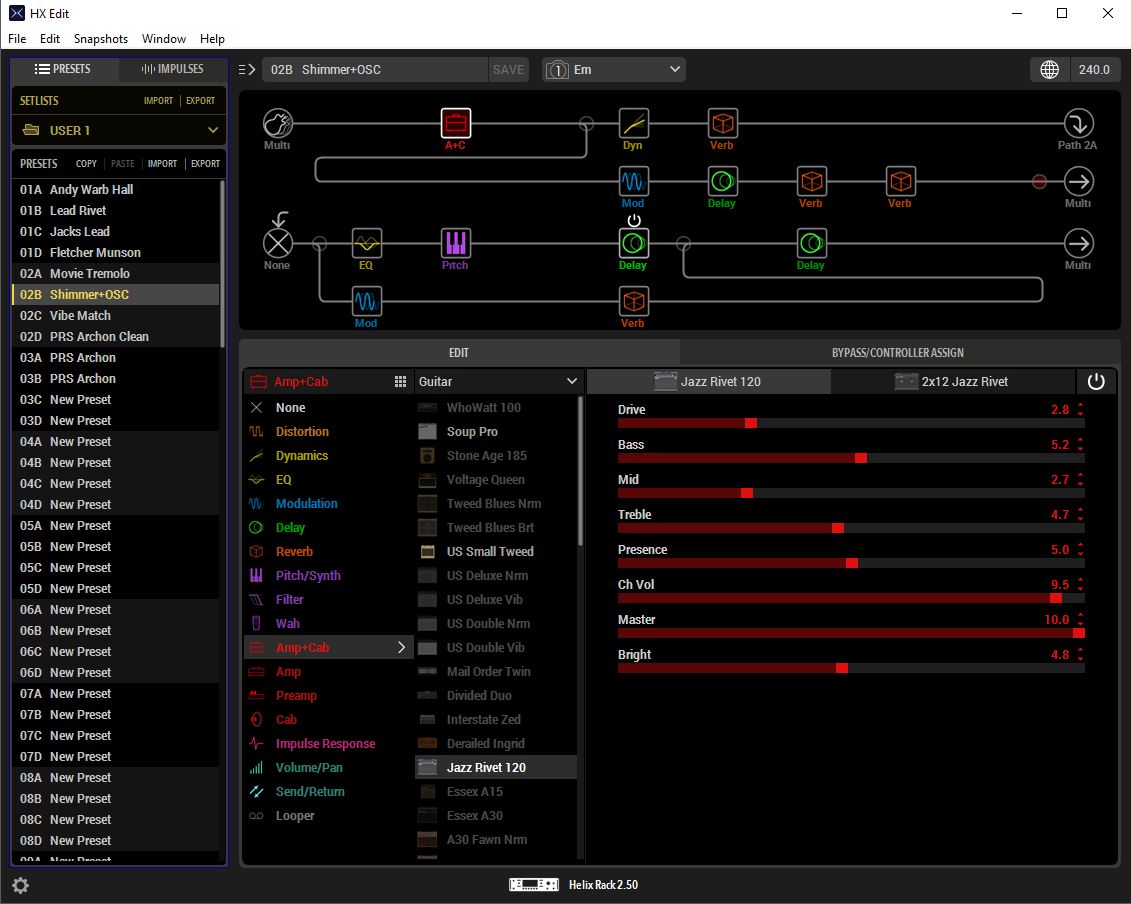The height and width of the screenshot is (904, 1131).
Task: Select the Dyn dynamics block
Action: pyautogui.click(x=633, y=123)
